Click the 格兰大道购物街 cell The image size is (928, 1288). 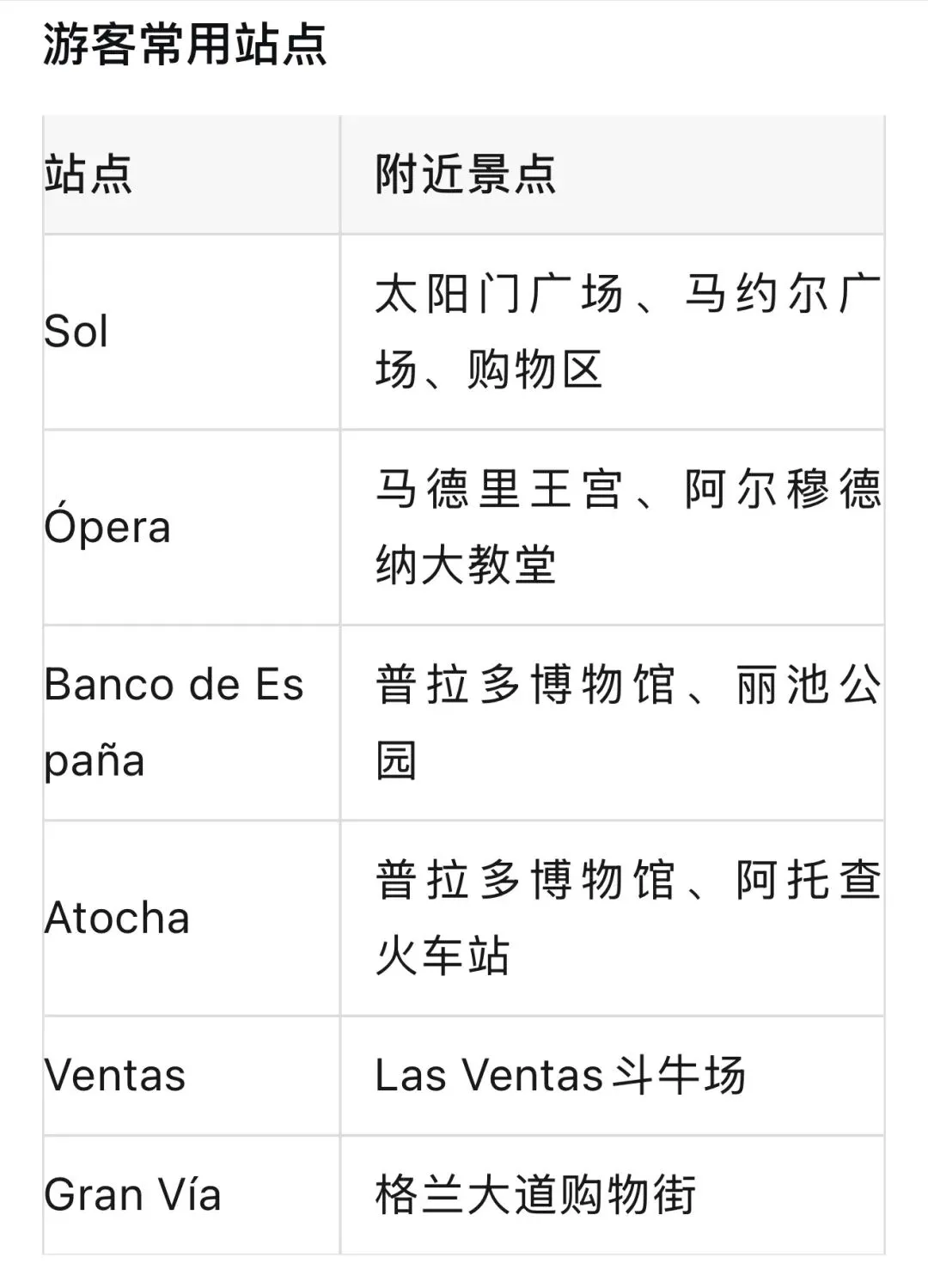(613, 1195)
